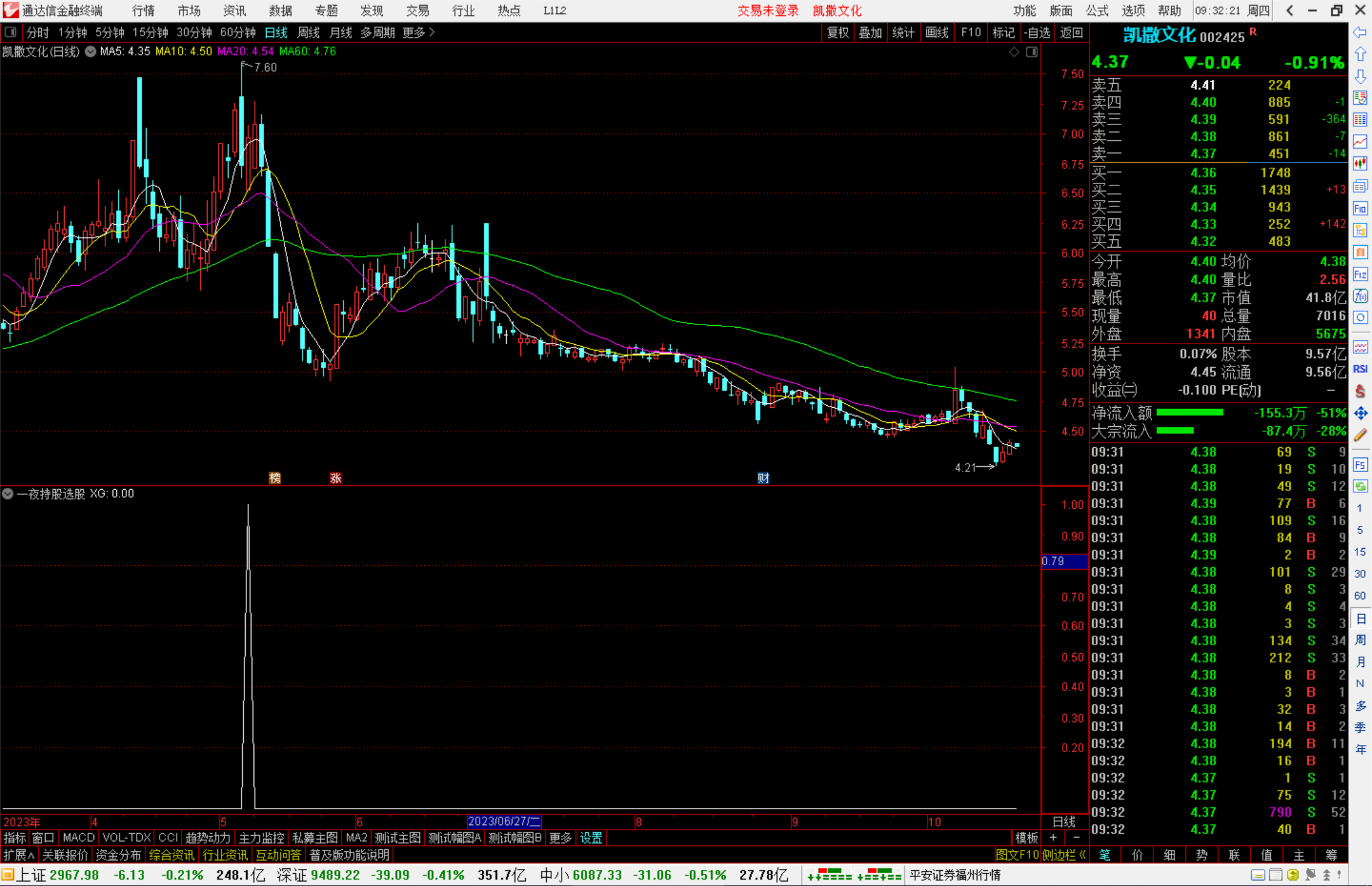The image size is (1372, 886).
Task: Click the circle icon below f(x) in sidebar
Action: (1360, 318)
